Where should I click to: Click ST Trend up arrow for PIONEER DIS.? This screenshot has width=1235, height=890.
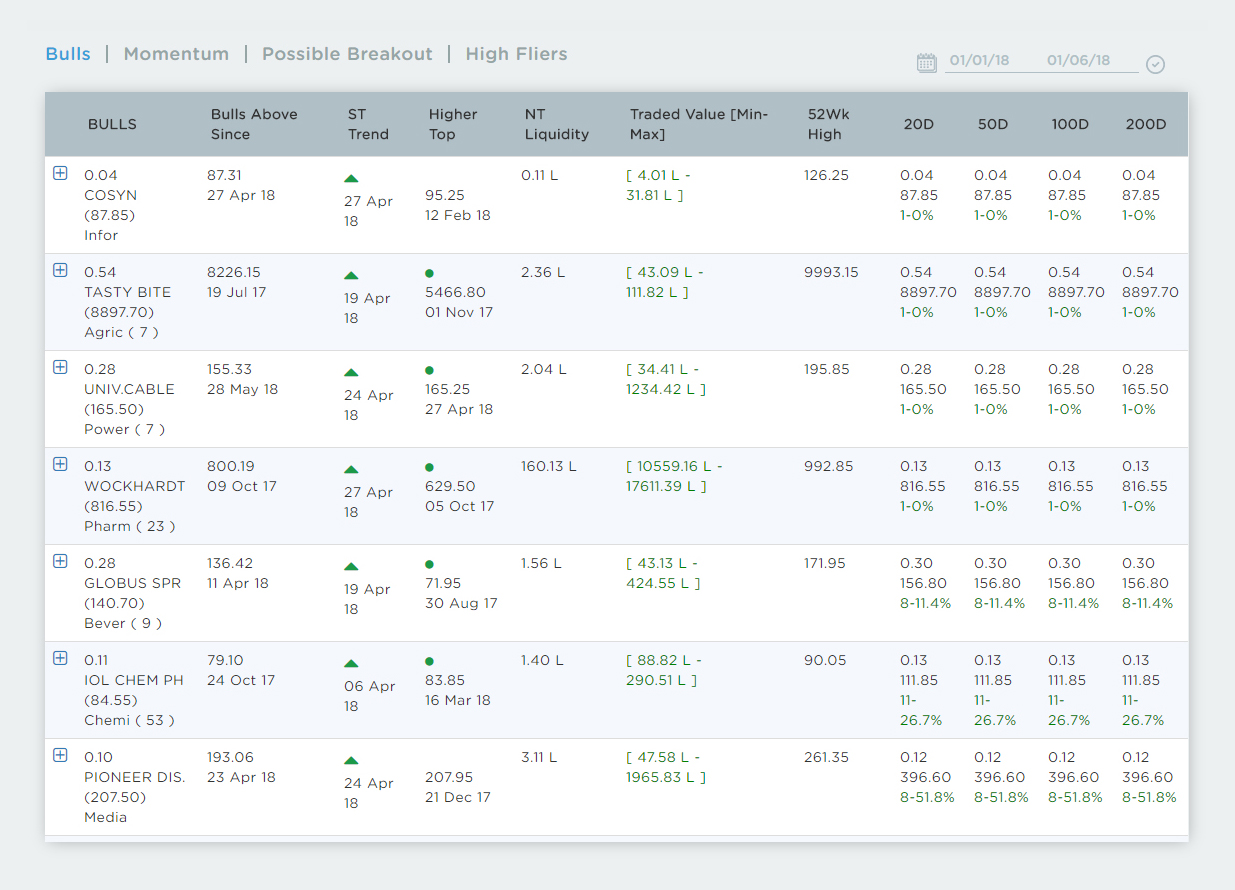(x=351, y=761)
